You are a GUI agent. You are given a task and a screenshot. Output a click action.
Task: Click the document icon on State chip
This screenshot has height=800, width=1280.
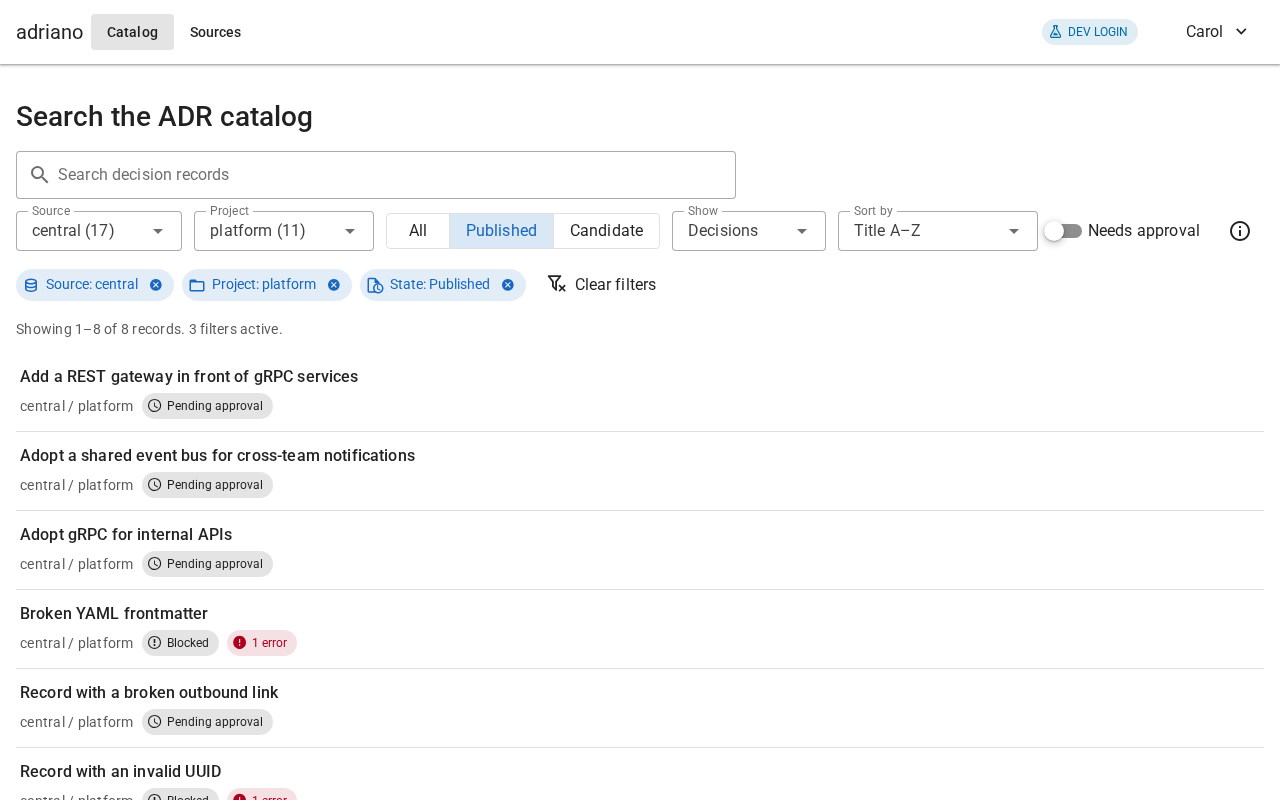pyautogui.click(x=375, y=285)
